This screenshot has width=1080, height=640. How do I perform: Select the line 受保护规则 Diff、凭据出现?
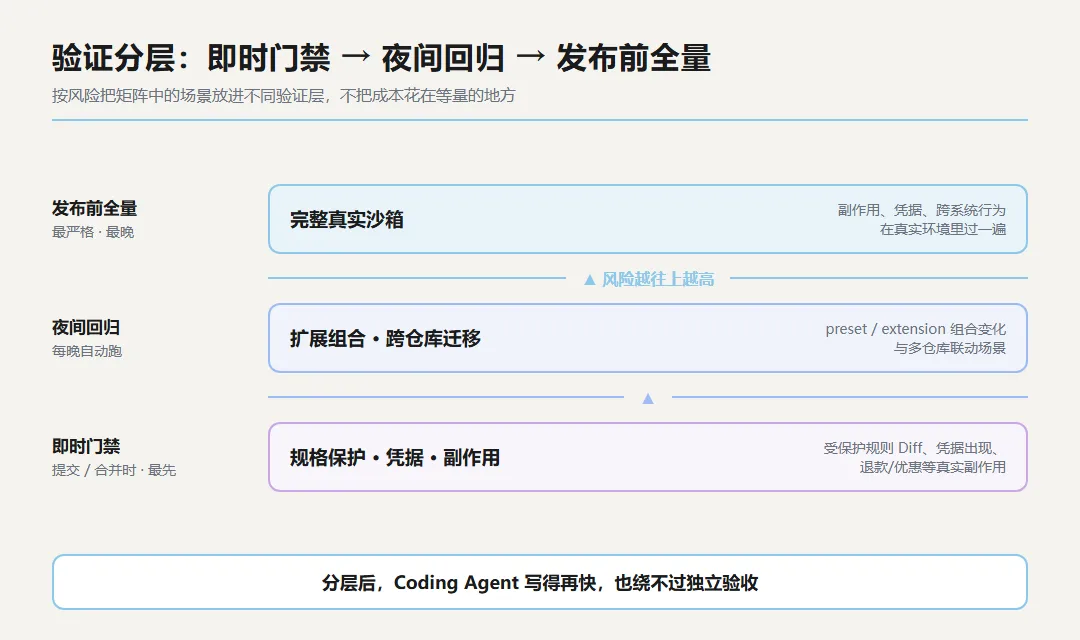click(x=911, y=448)
